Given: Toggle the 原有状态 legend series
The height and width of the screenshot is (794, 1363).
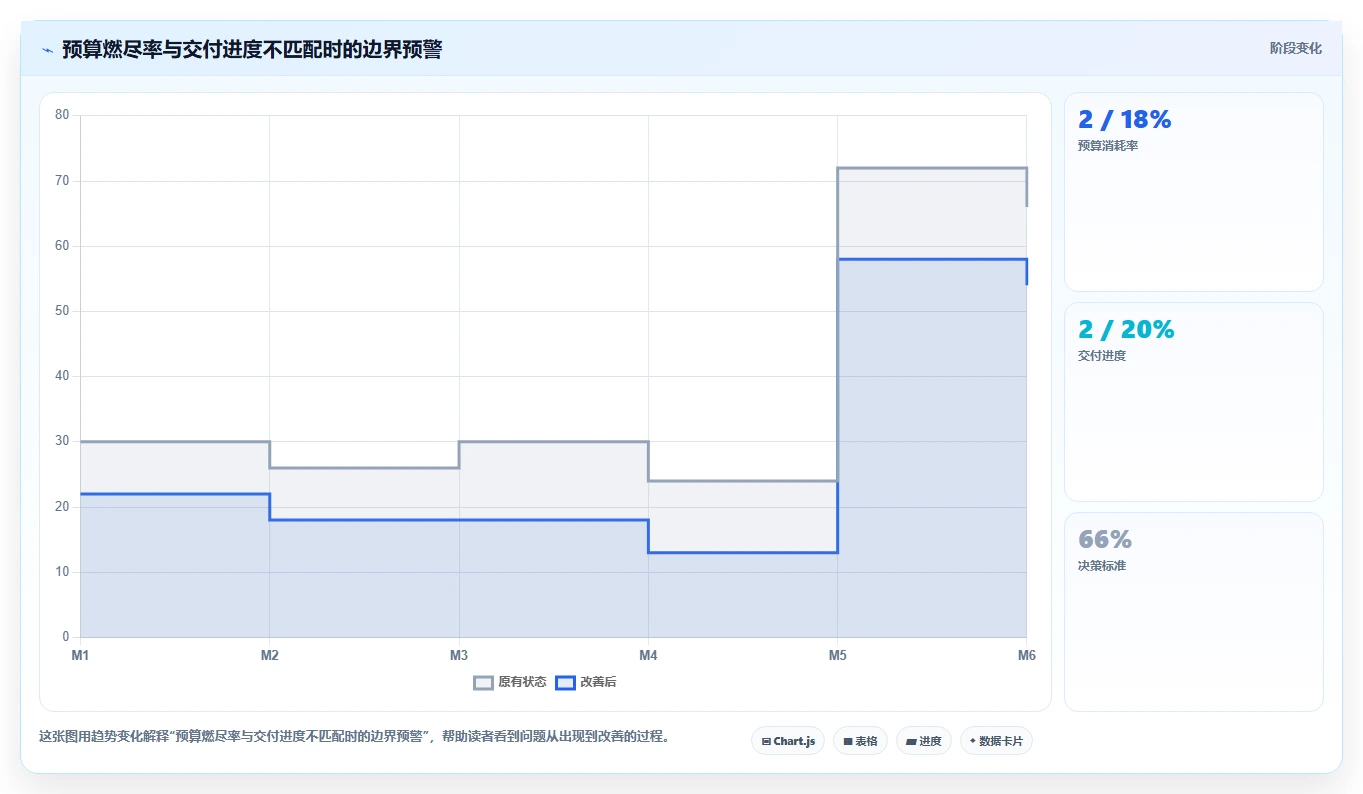Looking at the screenshot, I should (x=510, y=682).
